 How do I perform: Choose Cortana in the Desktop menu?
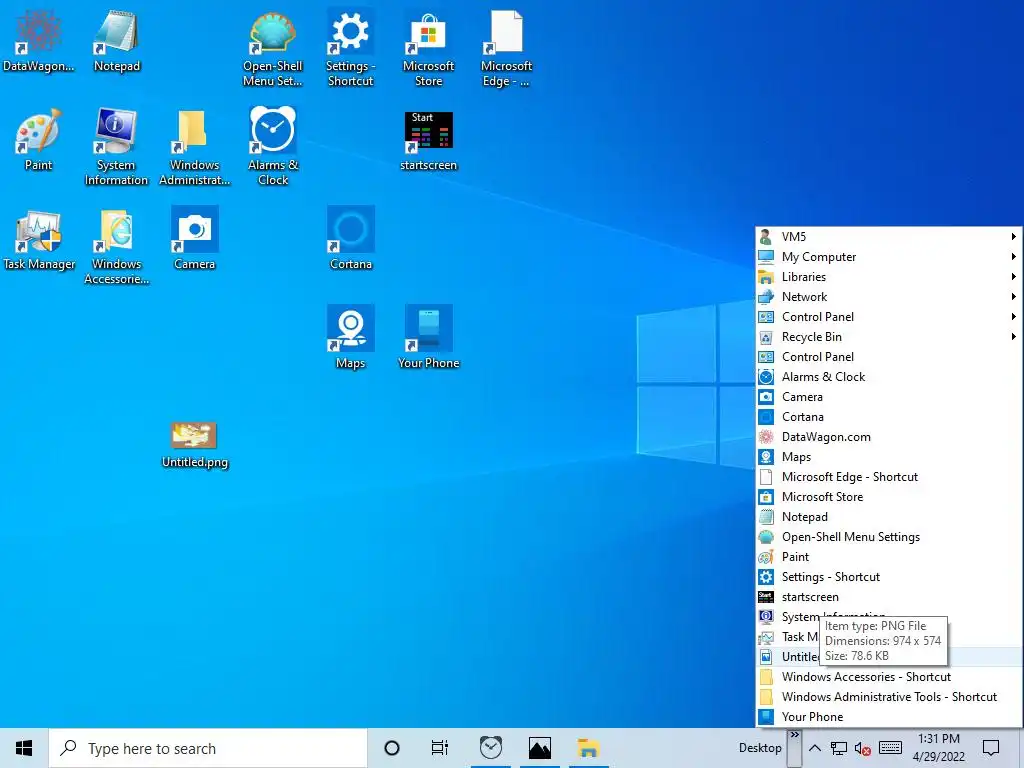(888, 417)
